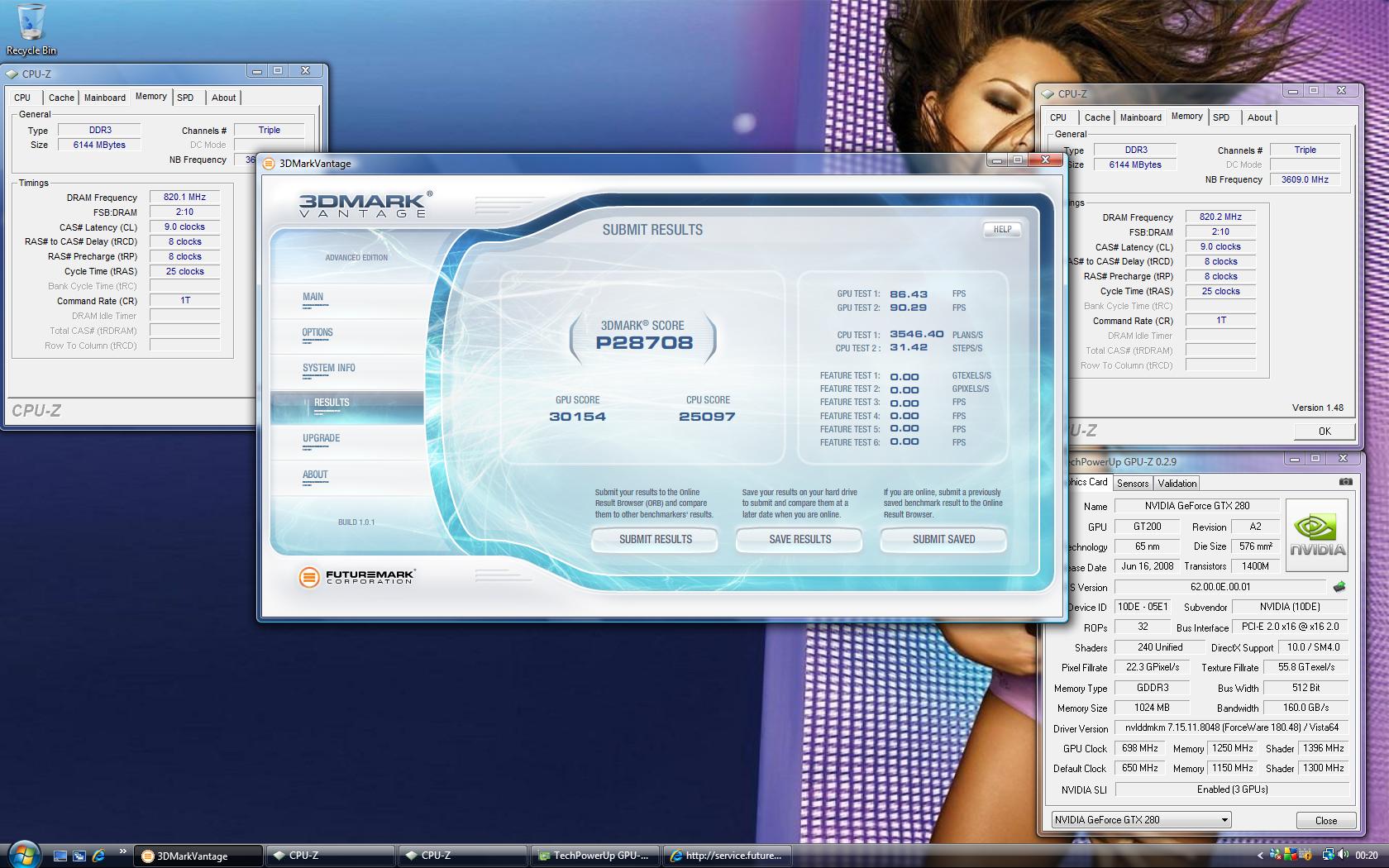Click the right CPU-Z window title icon

[1048, 94]
